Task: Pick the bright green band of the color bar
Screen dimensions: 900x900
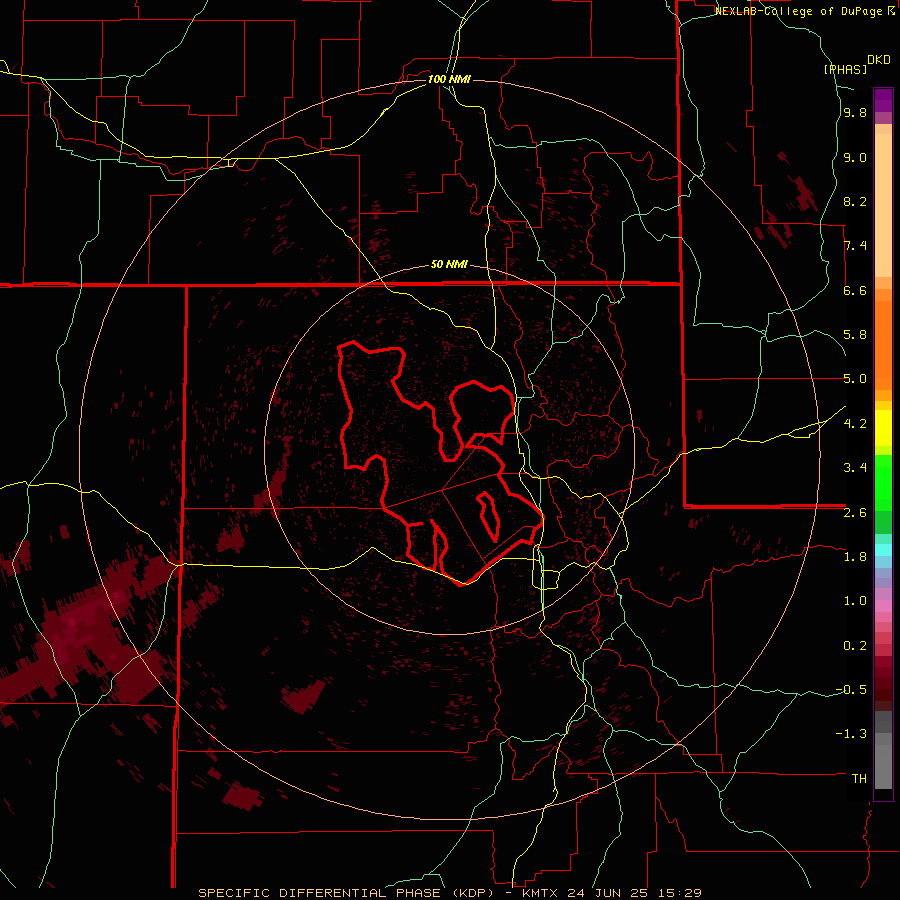Action: 883,482
